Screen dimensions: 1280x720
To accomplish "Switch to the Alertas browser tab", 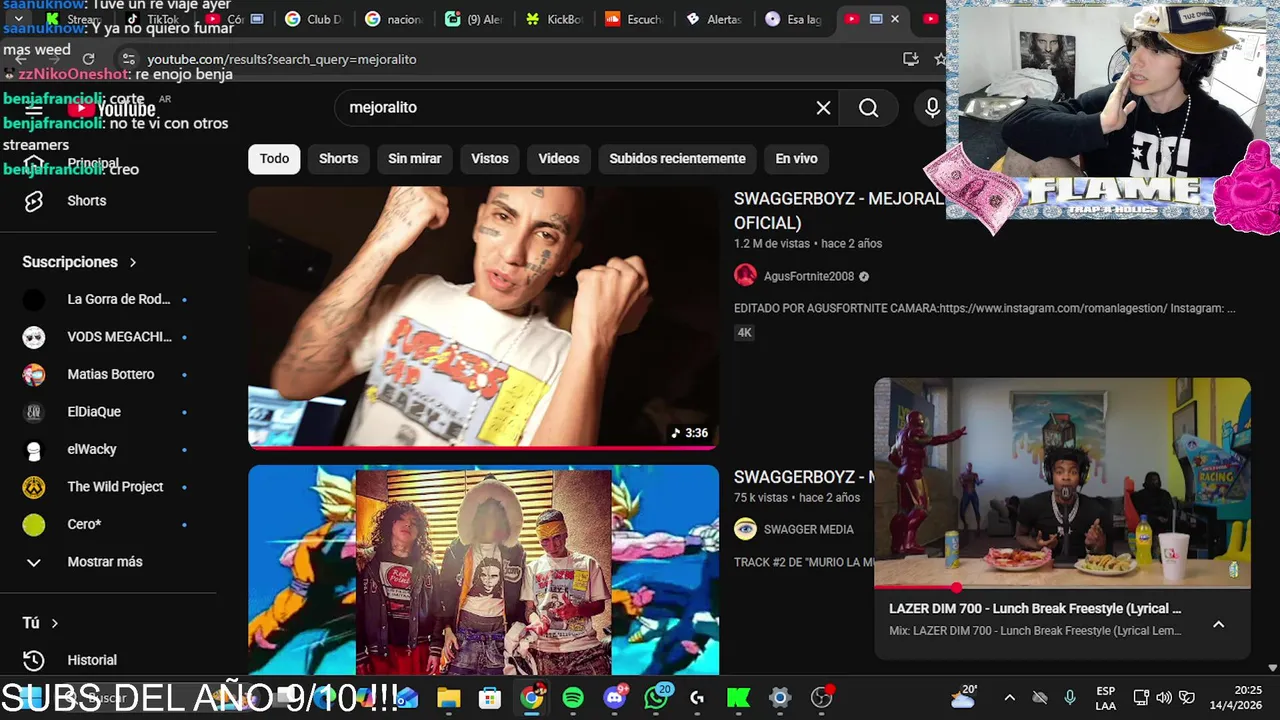I will [714, 19].
